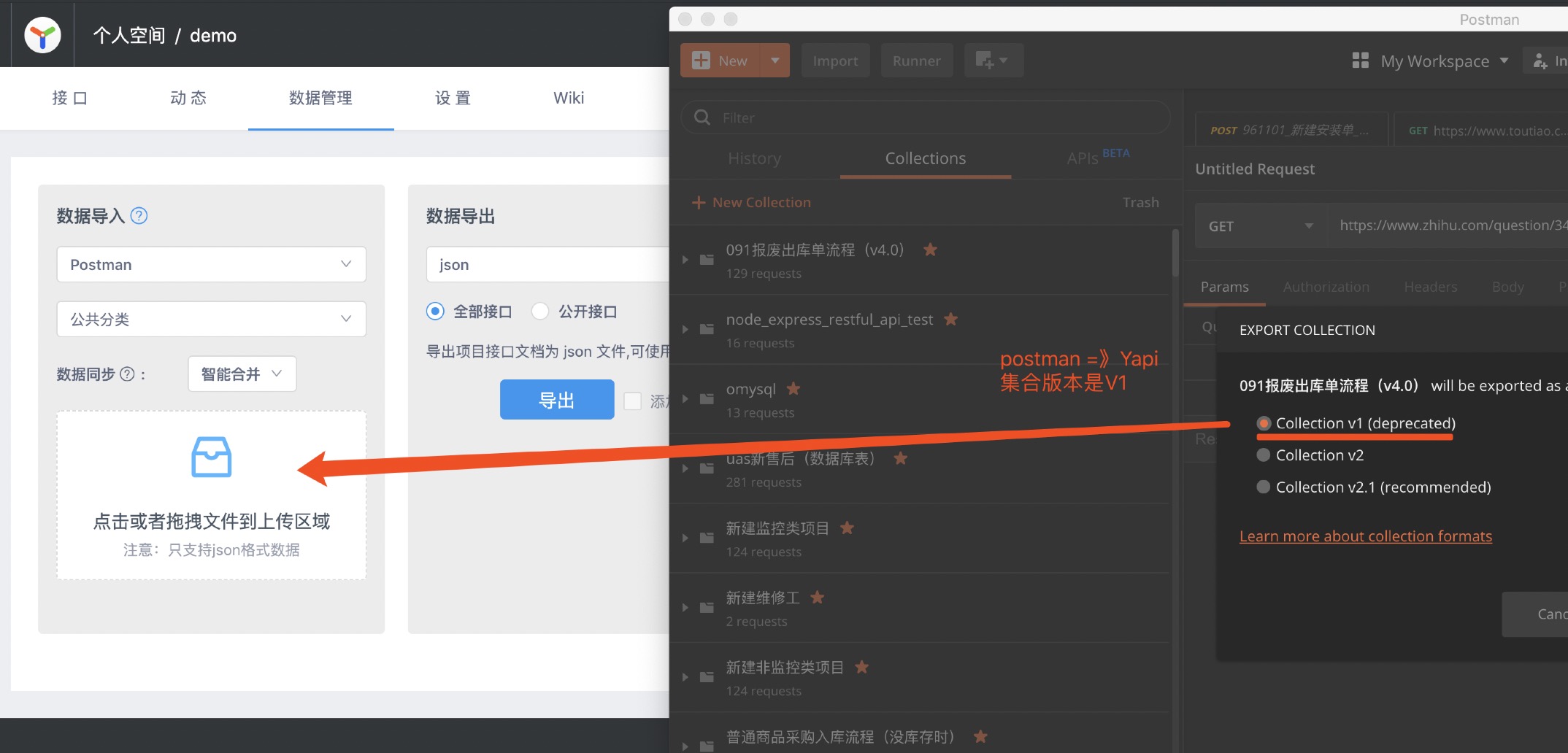
Task: Open the Authorization request tab
Action: pyautogui.click(x=1326, y=287)
